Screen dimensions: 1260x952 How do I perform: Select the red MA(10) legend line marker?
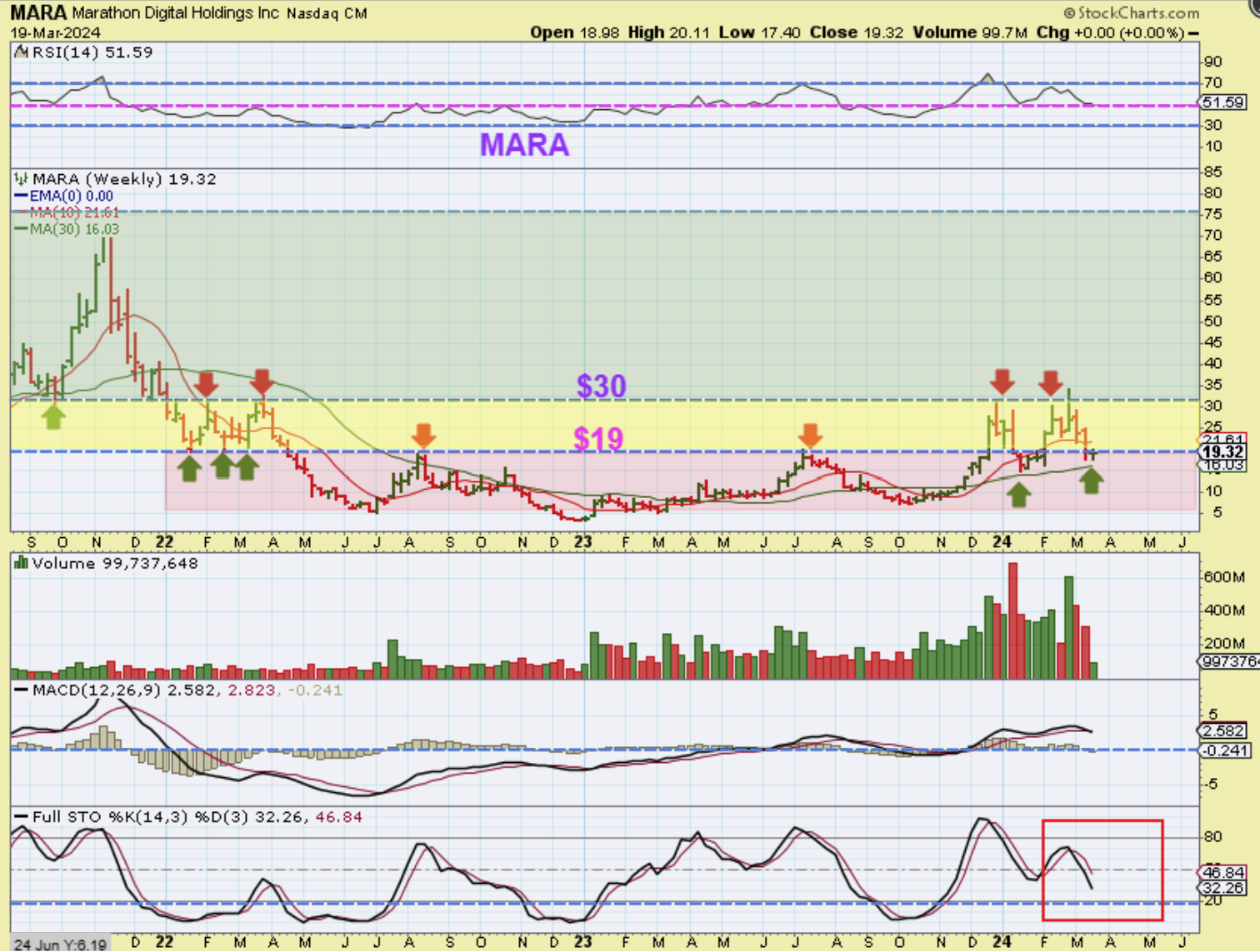21,212
